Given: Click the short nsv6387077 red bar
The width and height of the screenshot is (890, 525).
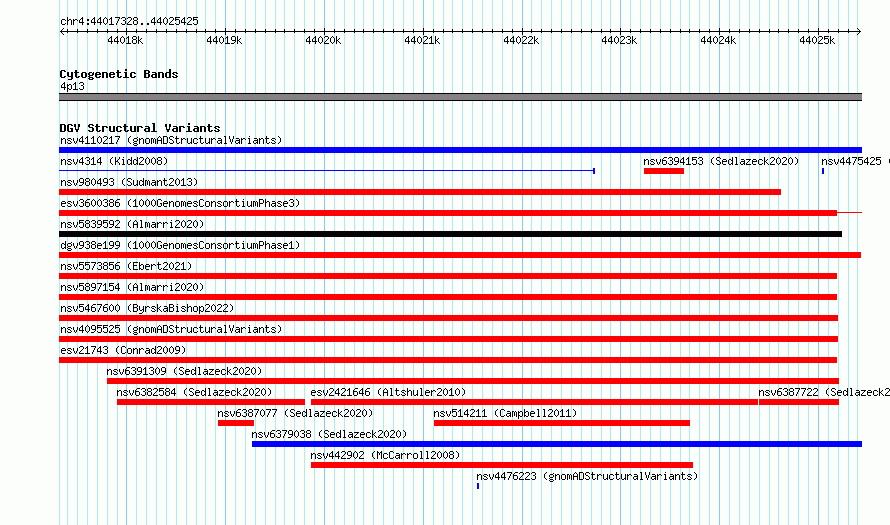Looking at the screenshot, I should point(236,423).
